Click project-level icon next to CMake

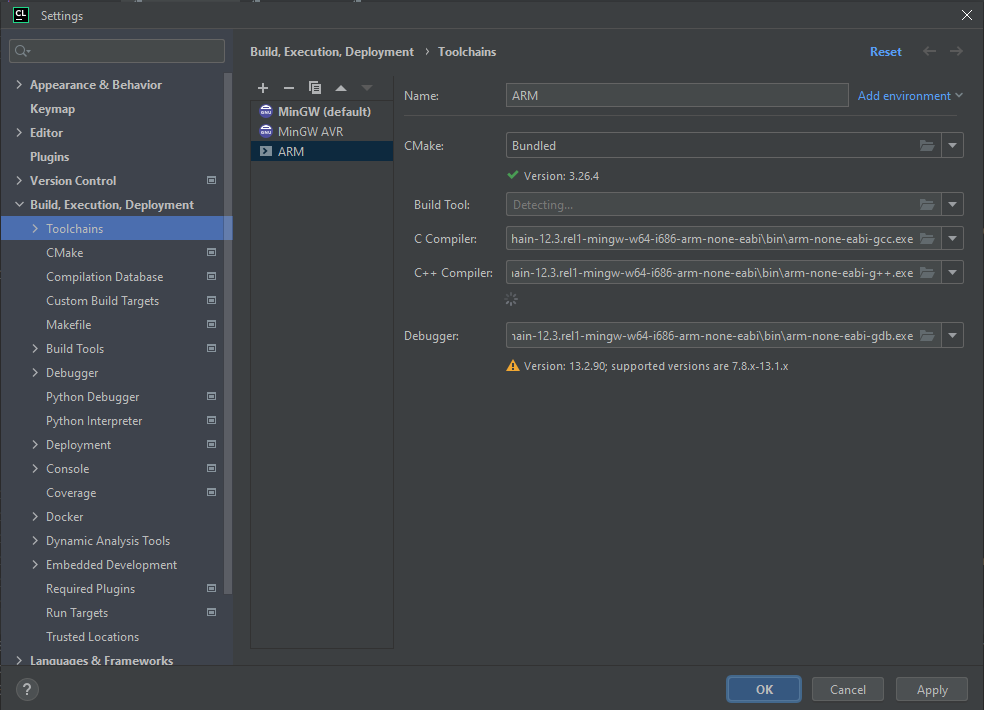[211, 252]
